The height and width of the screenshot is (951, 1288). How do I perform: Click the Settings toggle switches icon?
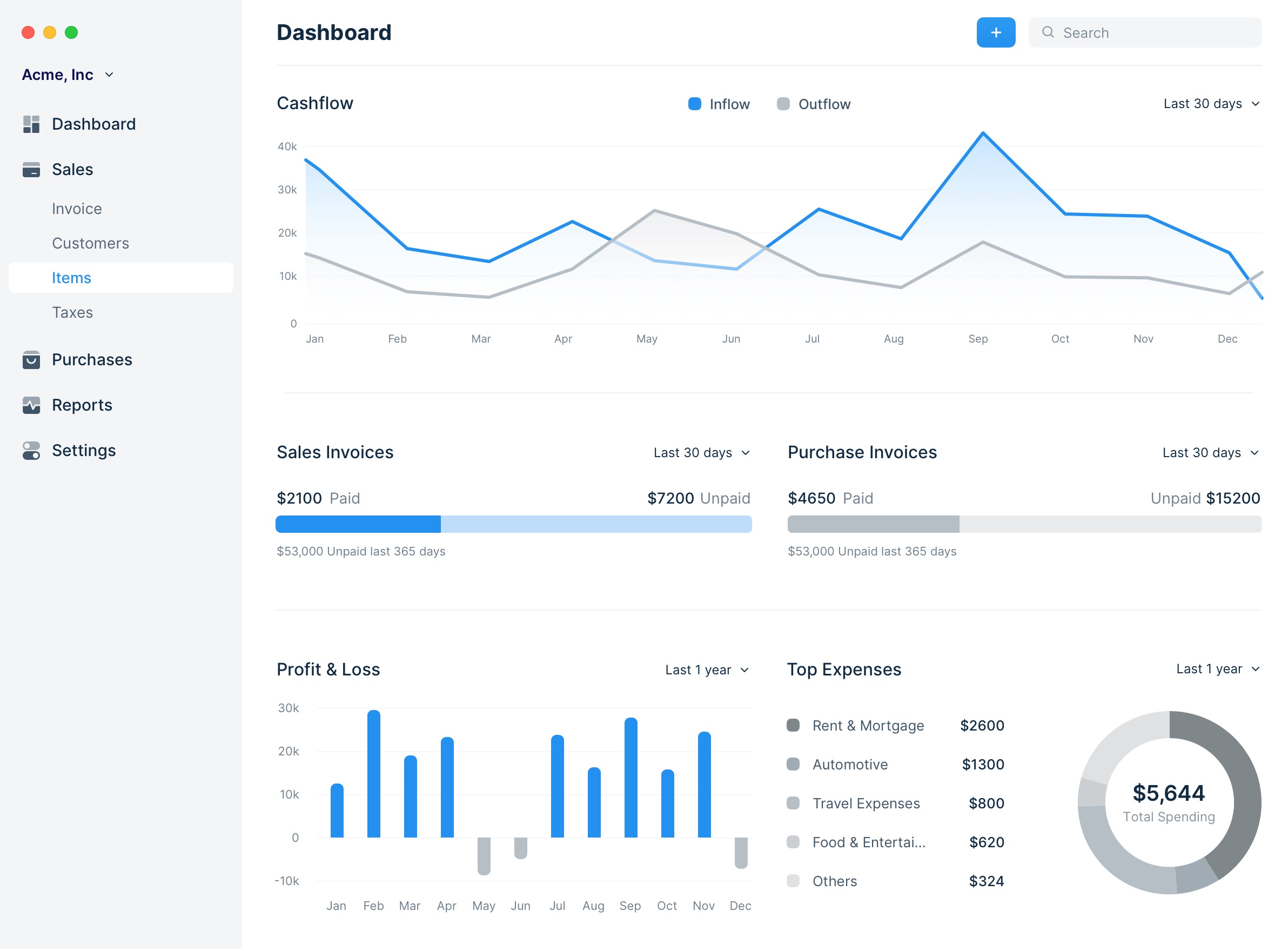pos(31,451)
